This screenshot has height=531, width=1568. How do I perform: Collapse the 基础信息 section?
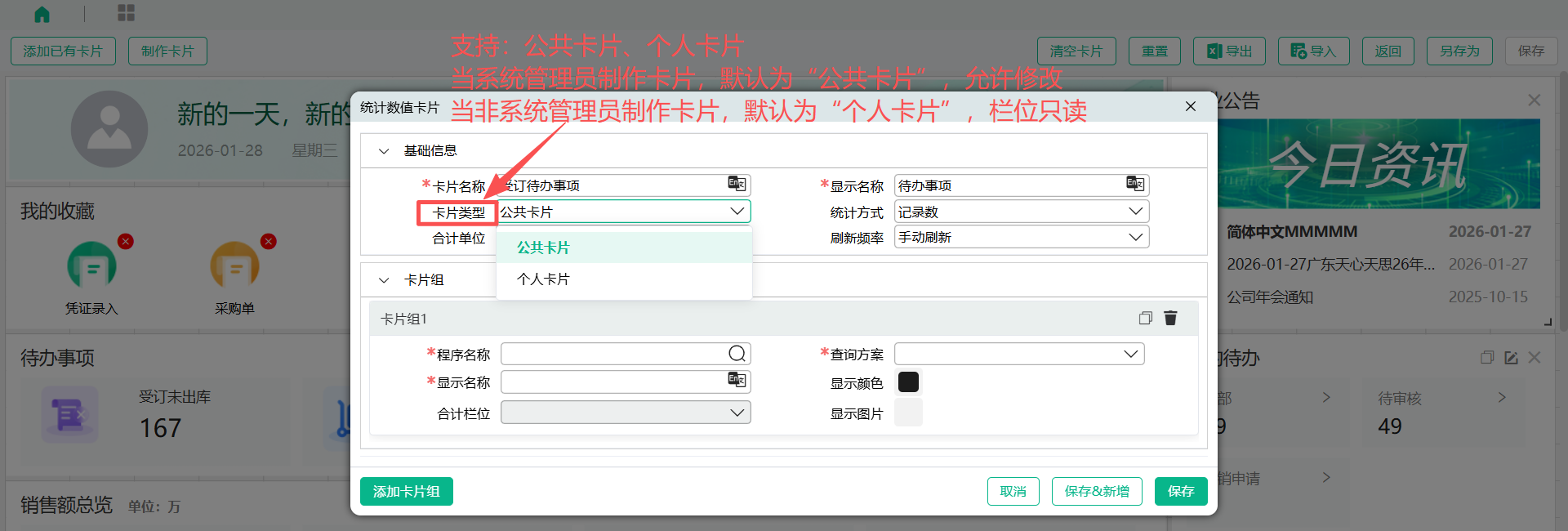coord(384,151)
